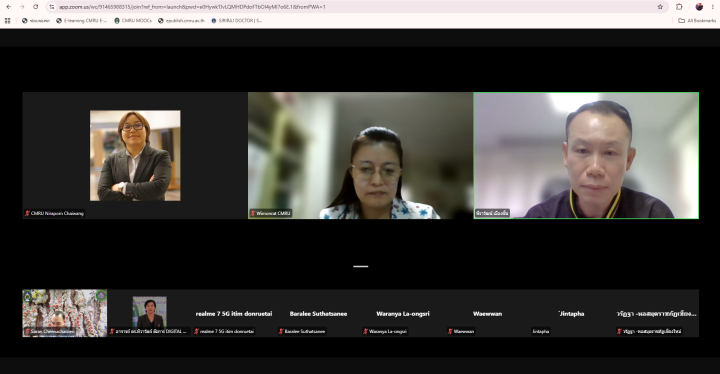720x374 pixels.
Task: Expand the All Bookmarks folder
Action: click(x=697, y=21)
